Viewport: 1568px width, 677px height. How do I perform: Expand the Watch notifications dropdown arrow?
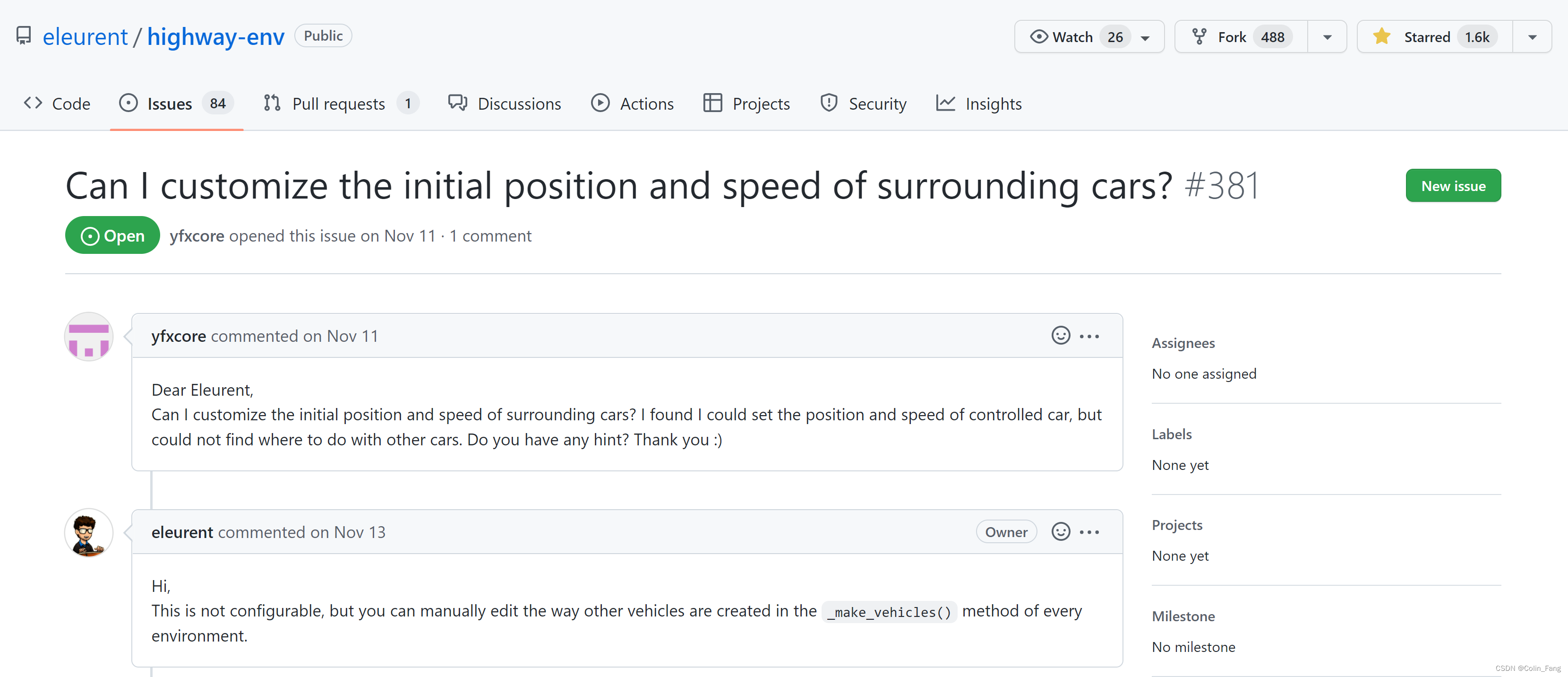tap(1145, 38)
